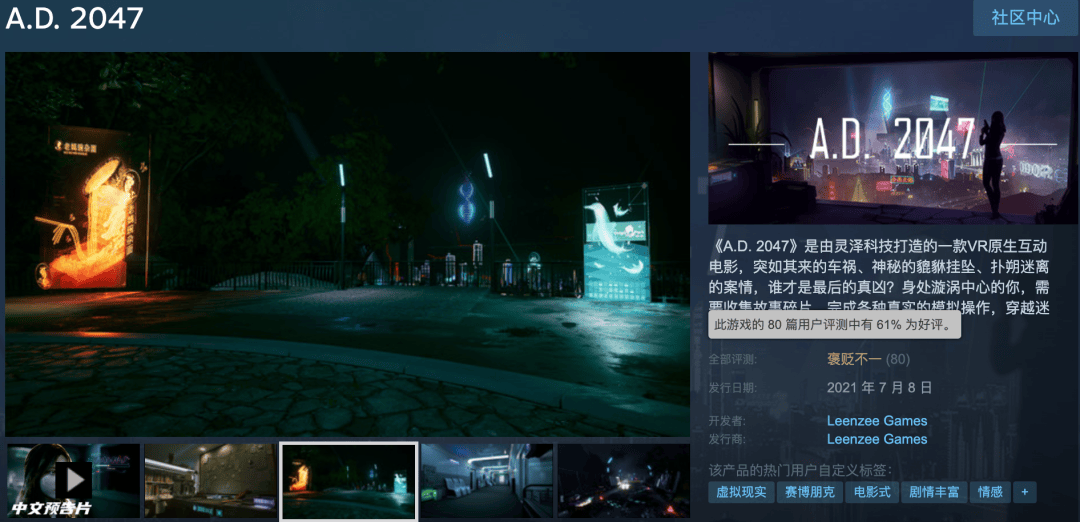Open the 社区中心 community hub button
The width and height of the screenshot is (1080, 522).
point(1026,18)
